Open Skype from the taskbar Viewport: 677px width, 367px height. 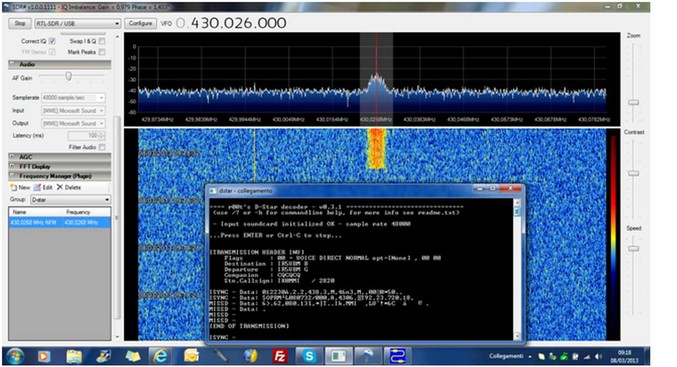click(x=309, y=356)
